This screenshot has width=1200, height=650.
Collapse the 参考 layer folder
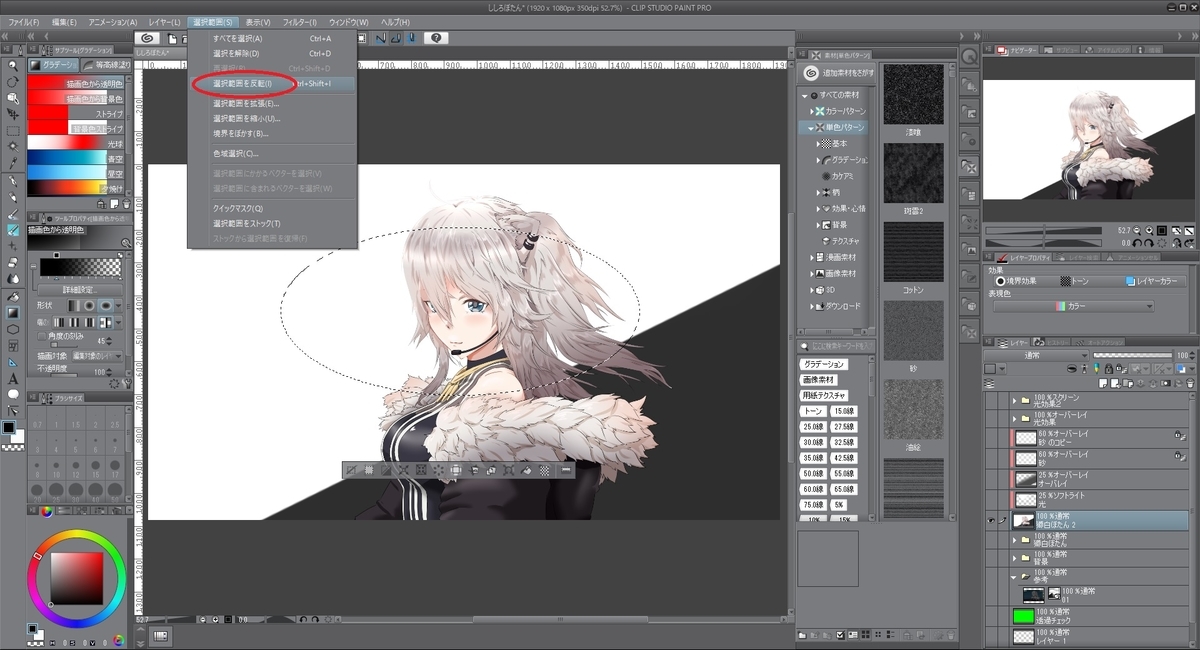coord(1014,577)
